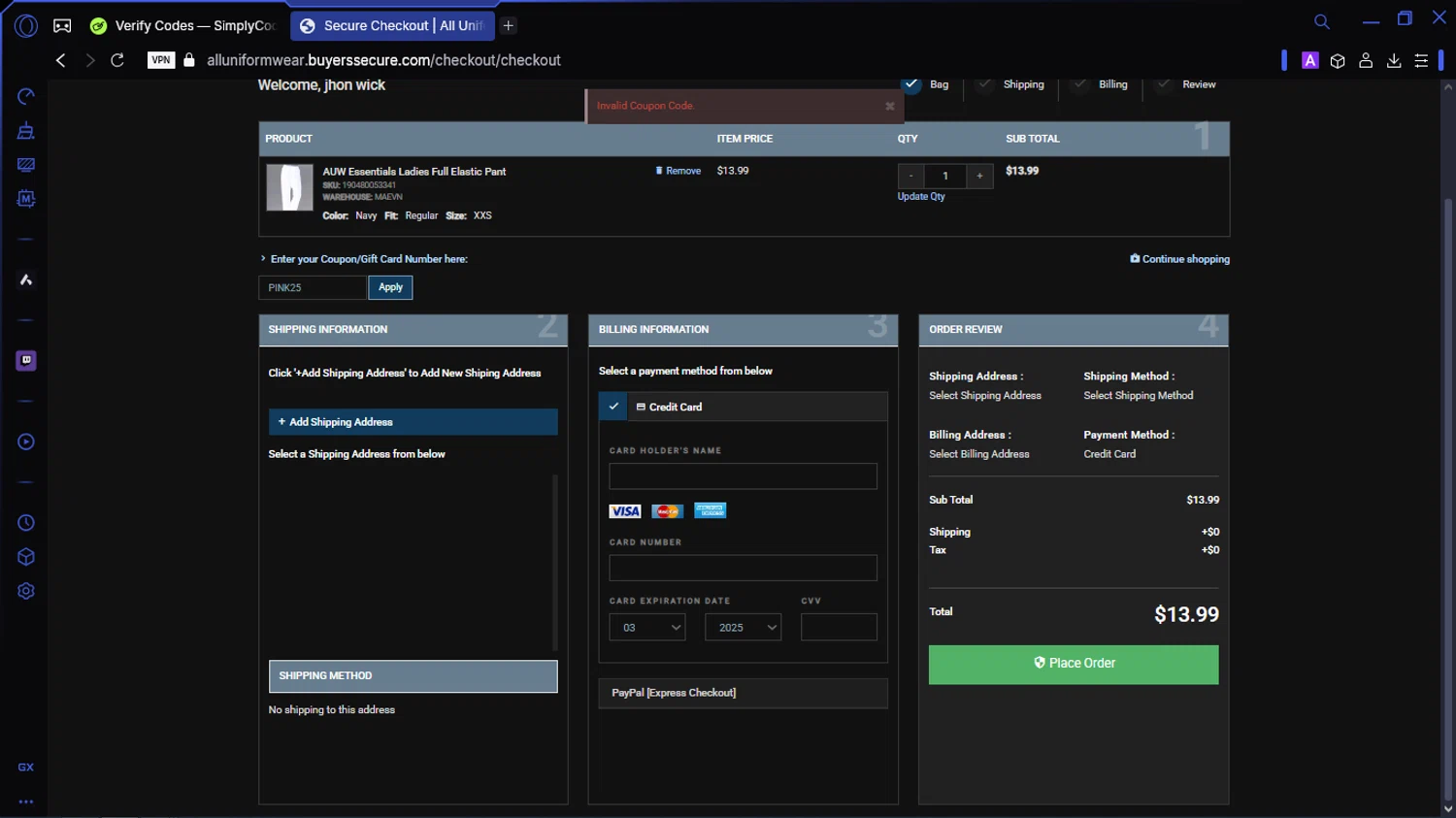1456x818 pixels.
Task: Toggle the Credit Card payment checkbox
Action: click(x=613, y=407)
